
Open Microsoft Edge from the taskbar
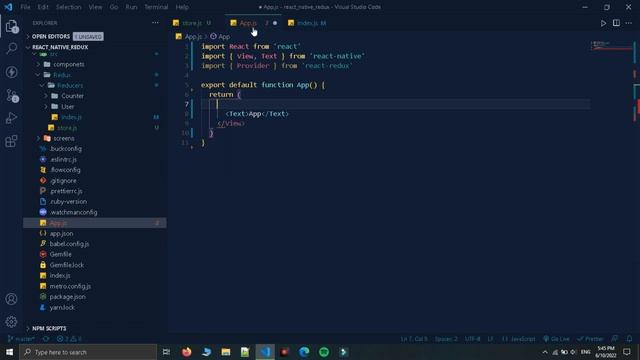click(304, 352)
